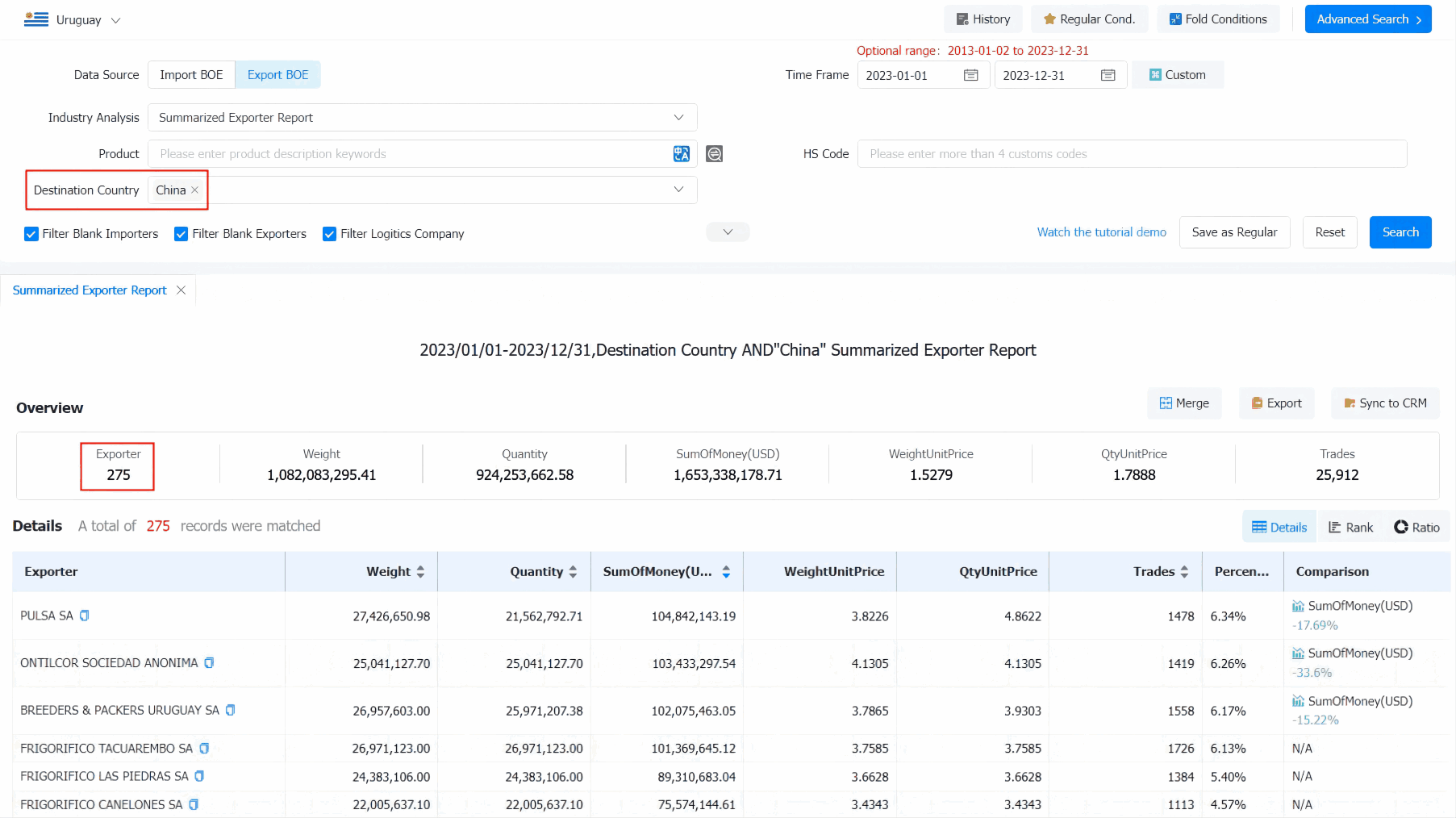The image size is (1456, 818).
Task: Open the product search helper icon
Action: (x=714, y=154)
